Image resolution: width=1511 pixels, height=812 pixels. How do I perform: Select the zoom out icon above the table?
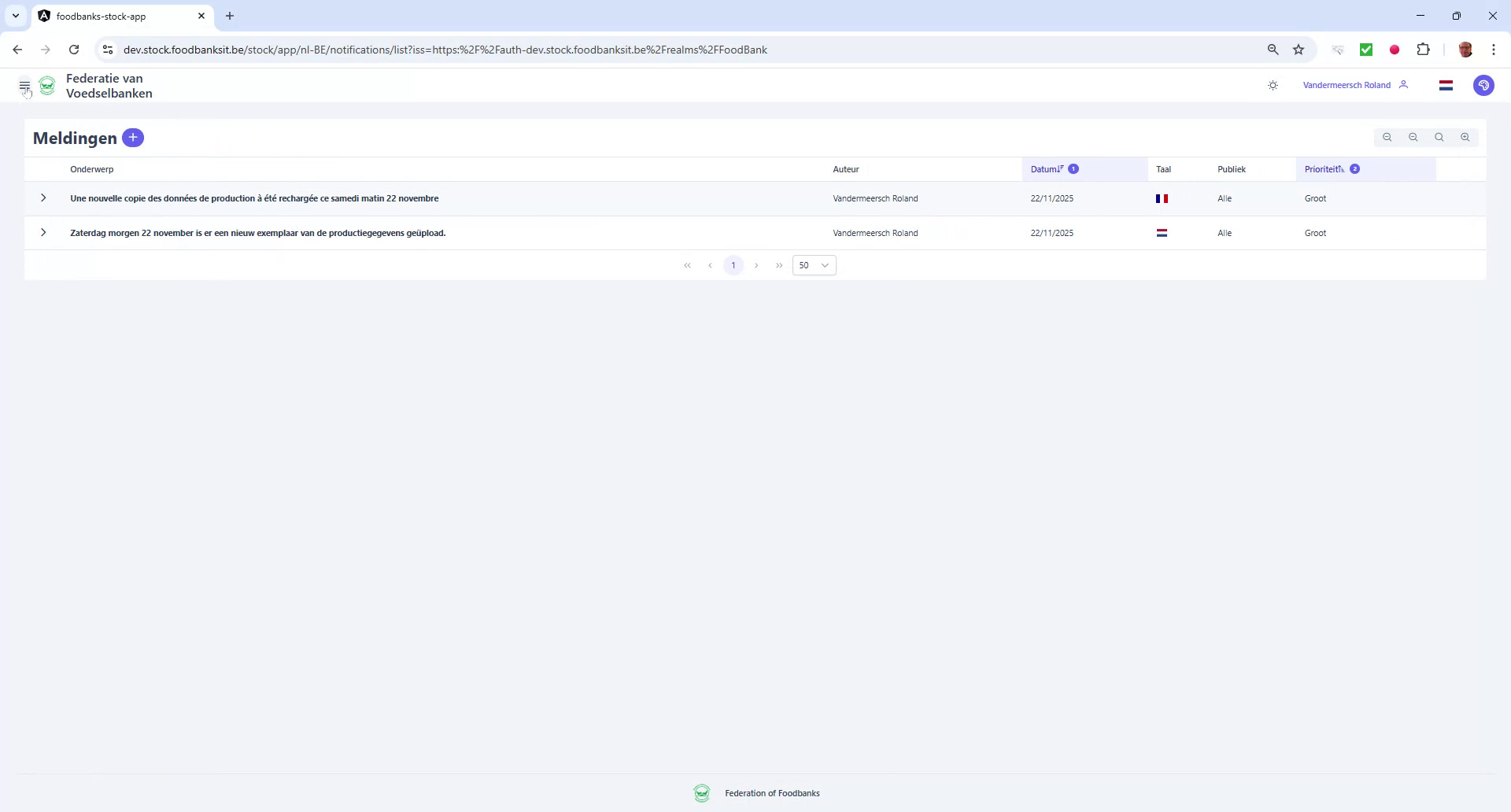coord(1413,137)
